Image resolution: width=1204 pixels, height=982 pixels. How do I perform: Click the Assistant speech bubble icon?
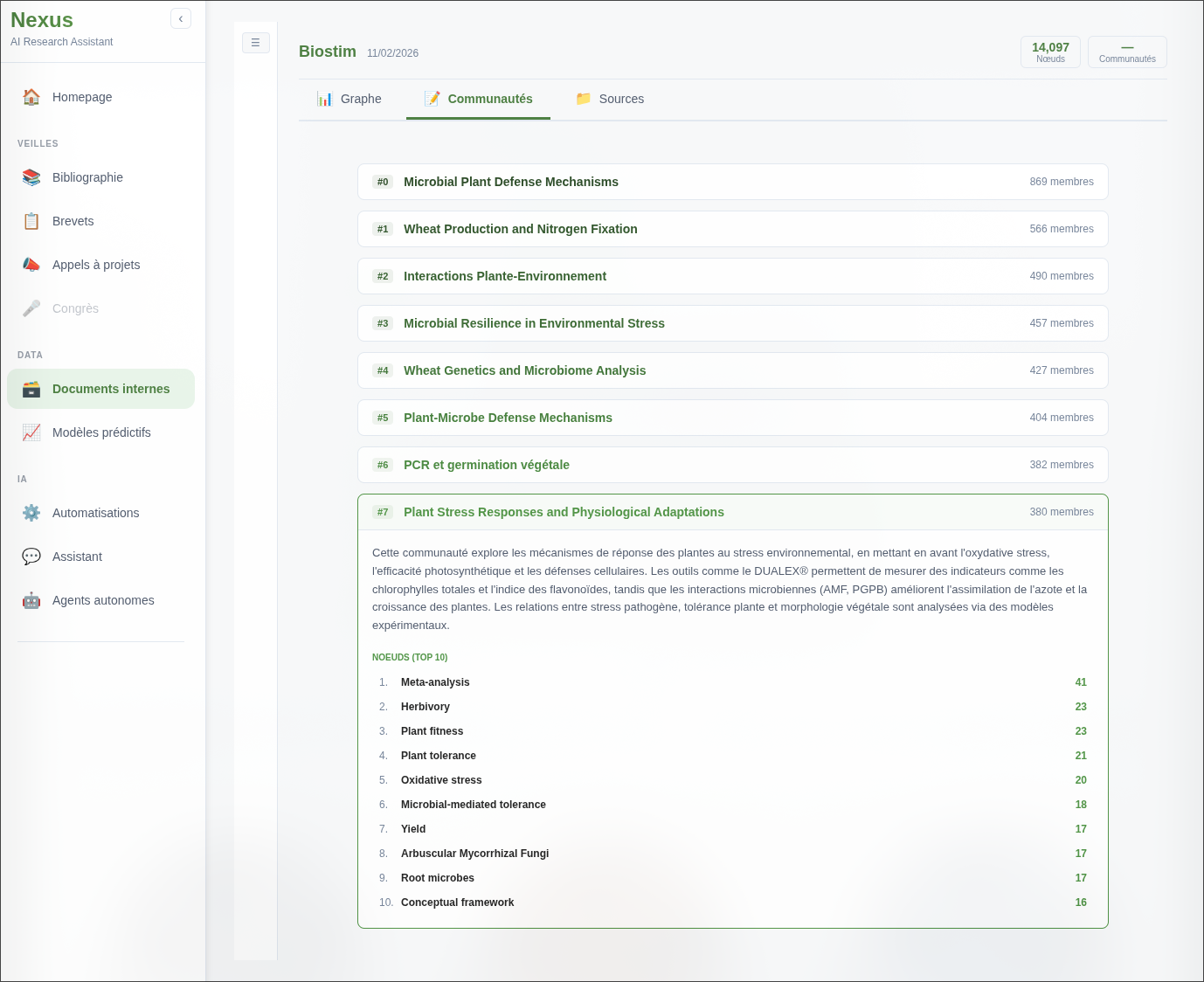coord(31,557)
